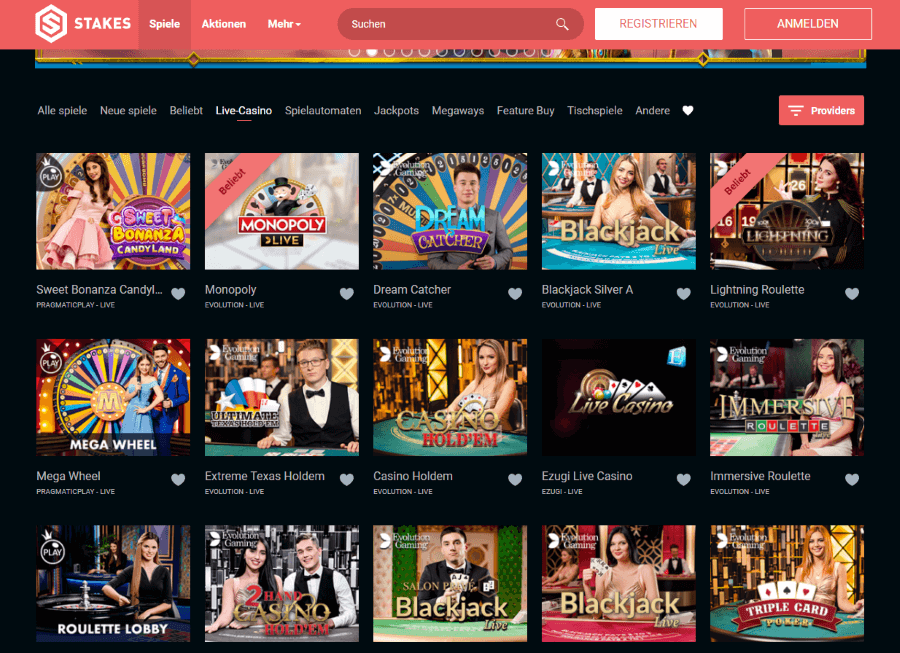Expand the Spiele navigation menu
Image resolution: width=900 pixels, height=653 pixels.
click(164, 23)
